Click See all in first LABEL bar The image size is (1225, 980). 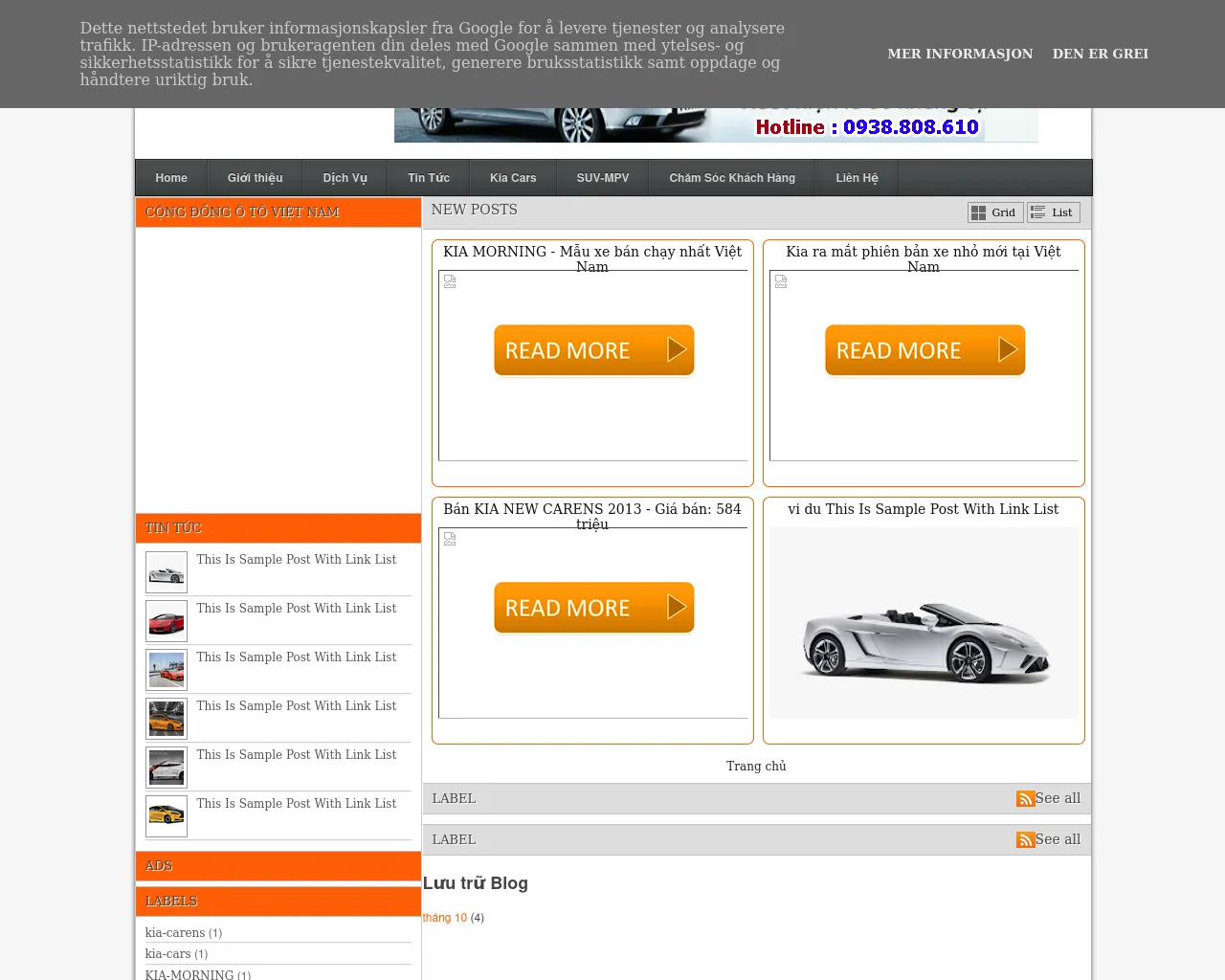[x=1058, y=798]
